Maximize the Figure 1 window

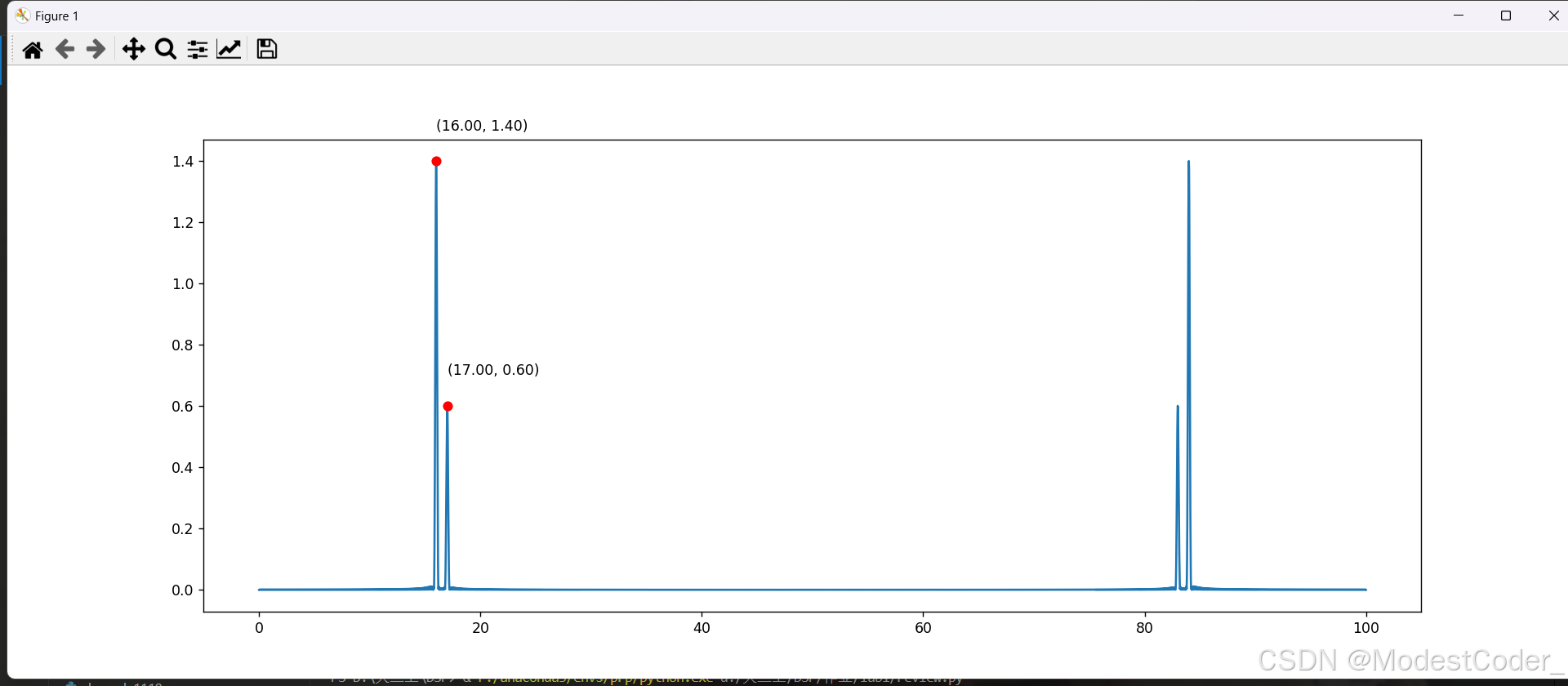click(x=1506, y=16)
